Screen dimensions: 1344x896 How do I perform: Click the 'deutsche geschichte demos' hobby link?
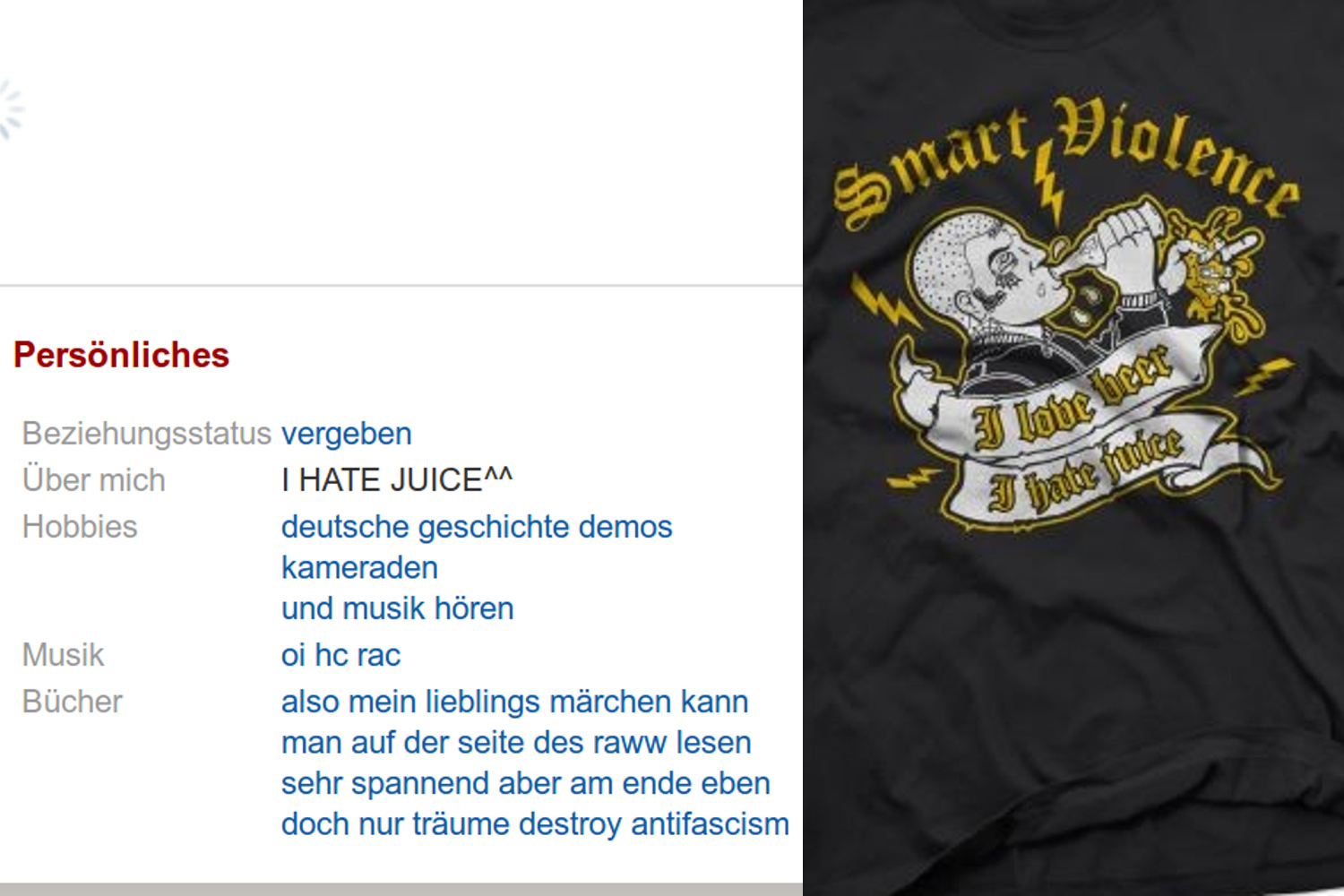(x=477, y=527)
